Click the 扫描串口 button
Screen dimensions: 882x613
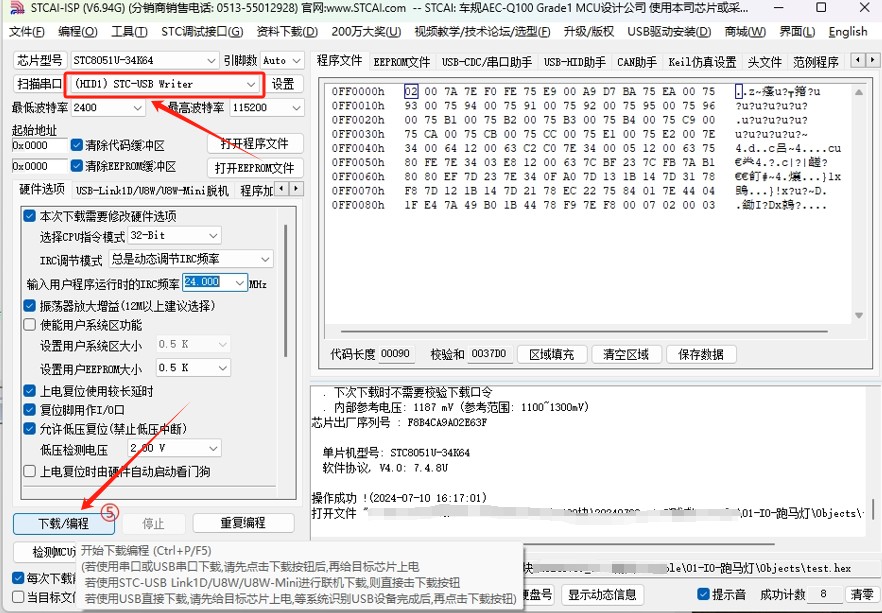coord(39,84)
